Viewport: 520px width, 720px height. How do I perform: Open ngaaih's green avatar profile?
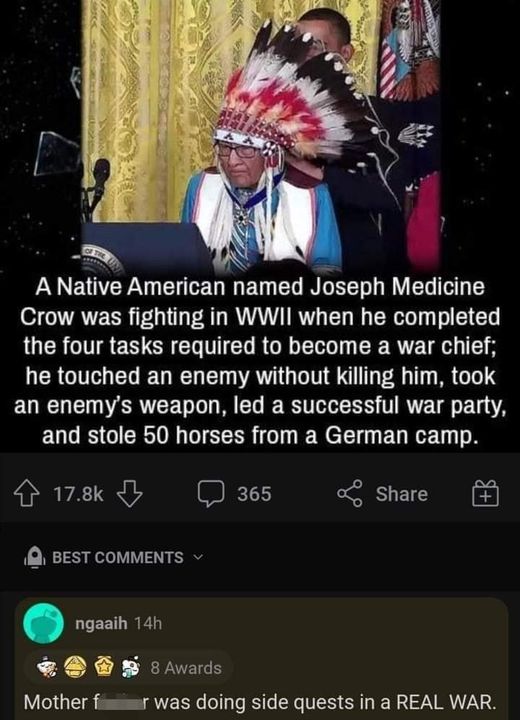coord(44,623)
